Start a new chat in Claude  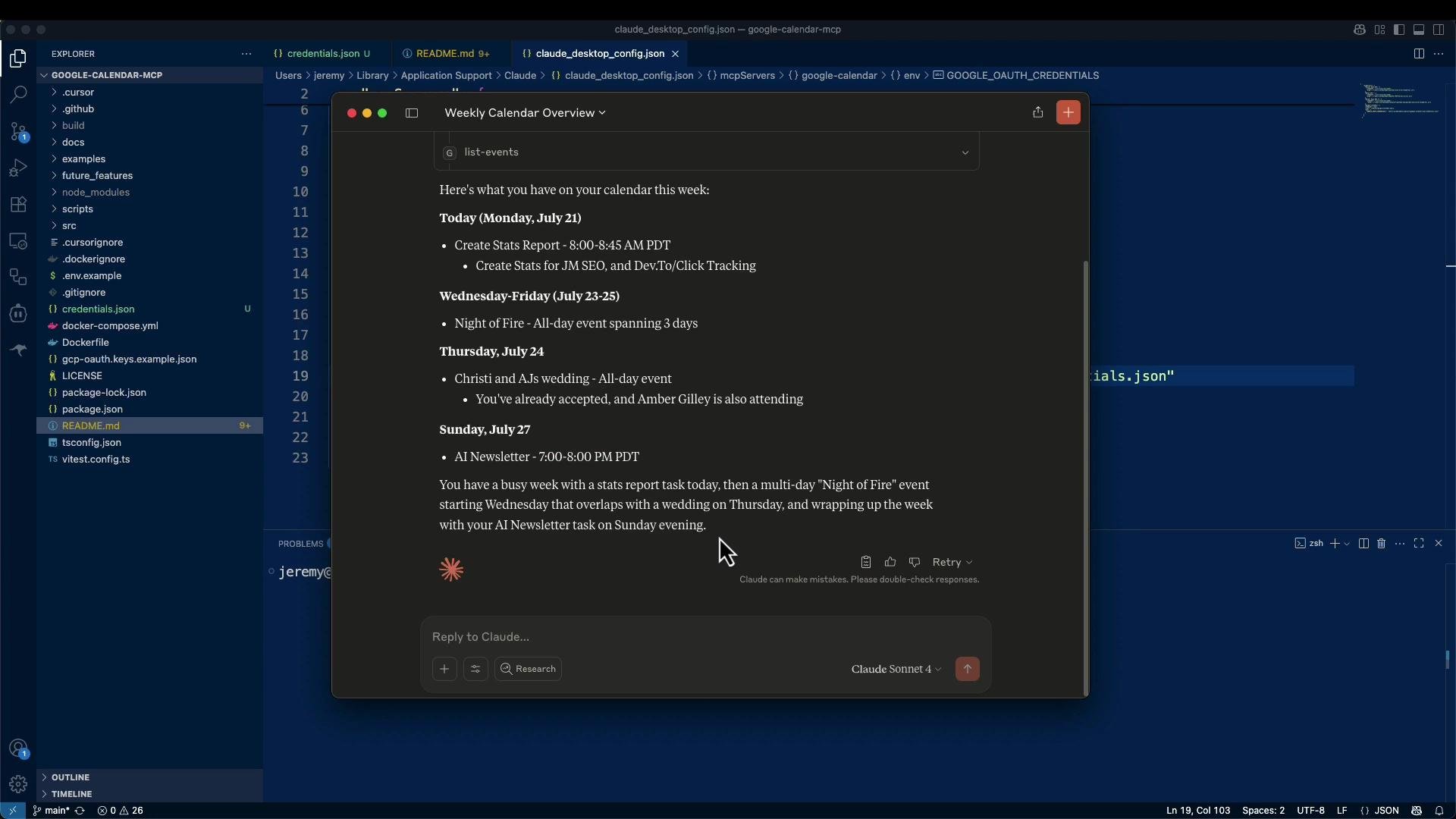click(1068, 112)
